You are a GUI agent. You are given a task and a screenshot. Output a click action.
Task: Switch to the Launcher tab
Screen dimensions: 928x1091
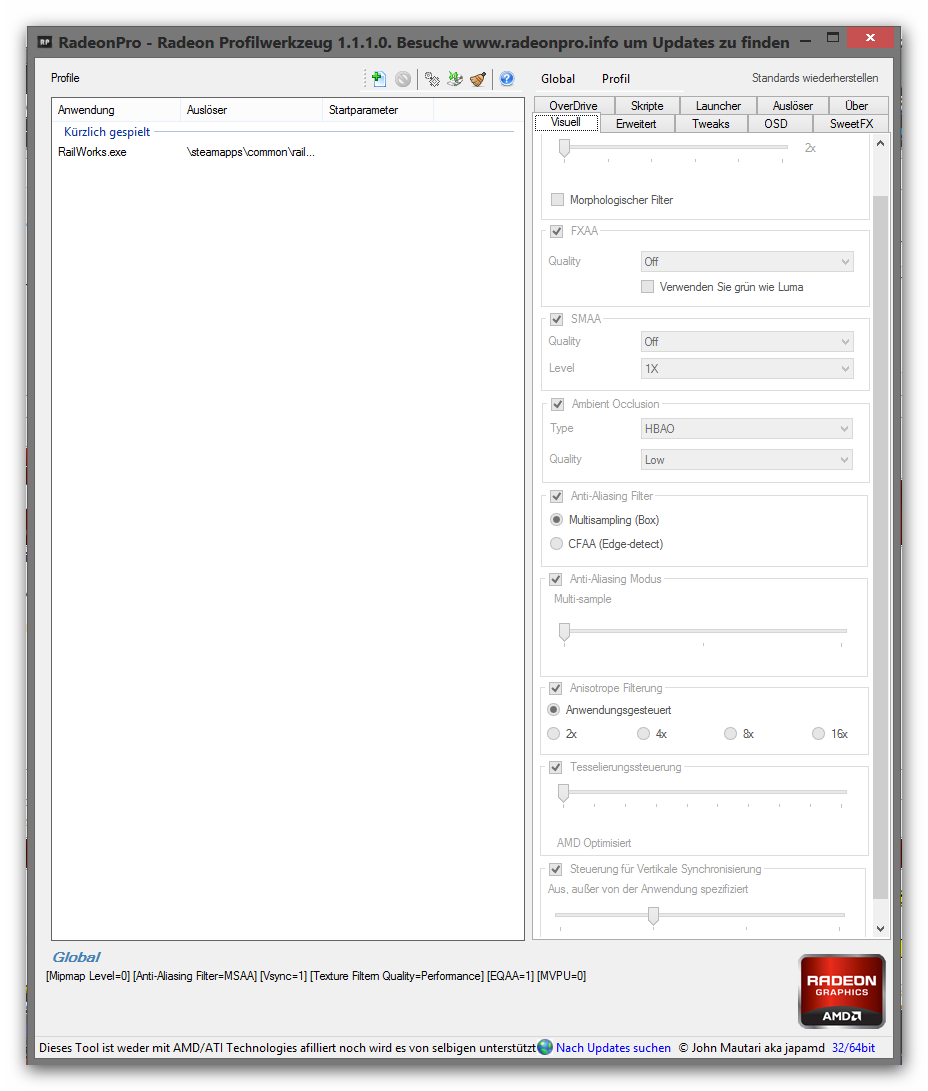(x=718, y=106)
